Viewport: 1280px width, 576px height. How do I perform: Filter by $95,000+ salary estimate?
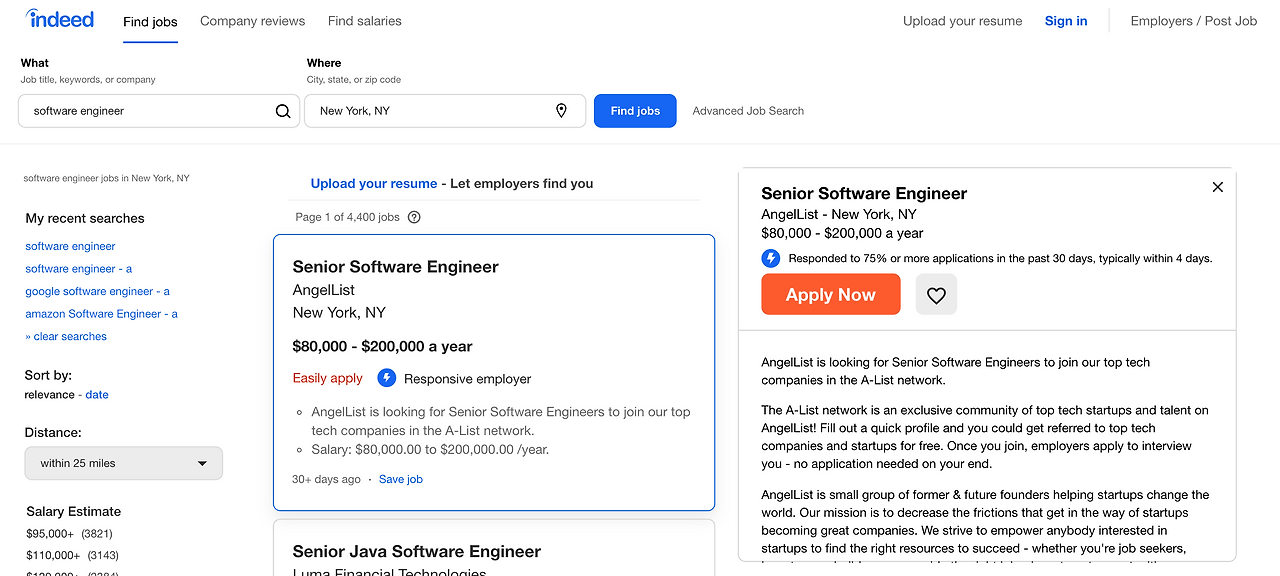pyautogui.click(x=52, y=534)
